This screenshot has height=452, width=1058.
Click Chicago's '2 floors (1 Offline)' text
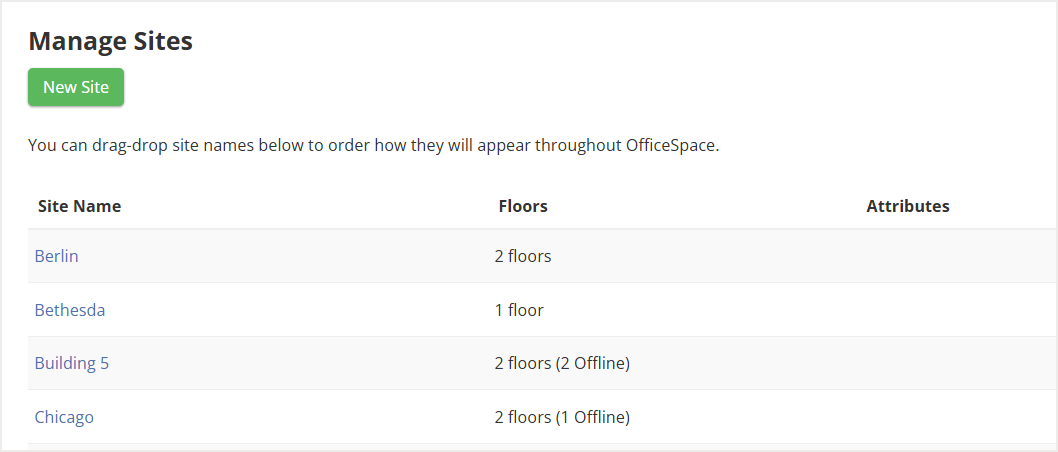pyautogui.click(x=562, y=417)
